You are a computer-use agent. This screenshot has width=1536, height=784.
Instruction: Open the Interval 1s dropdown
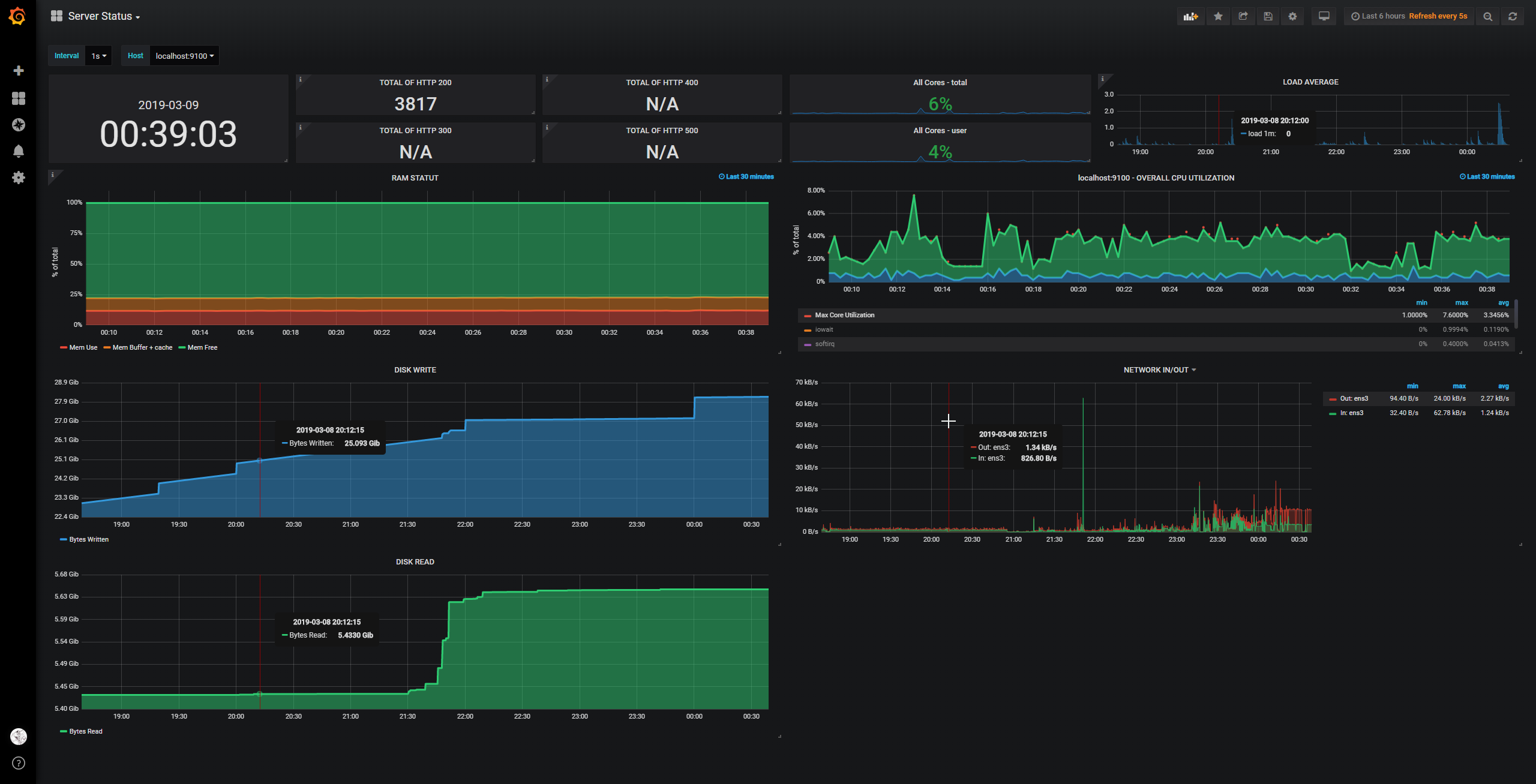pyautogui.click(x=98, y=56)
